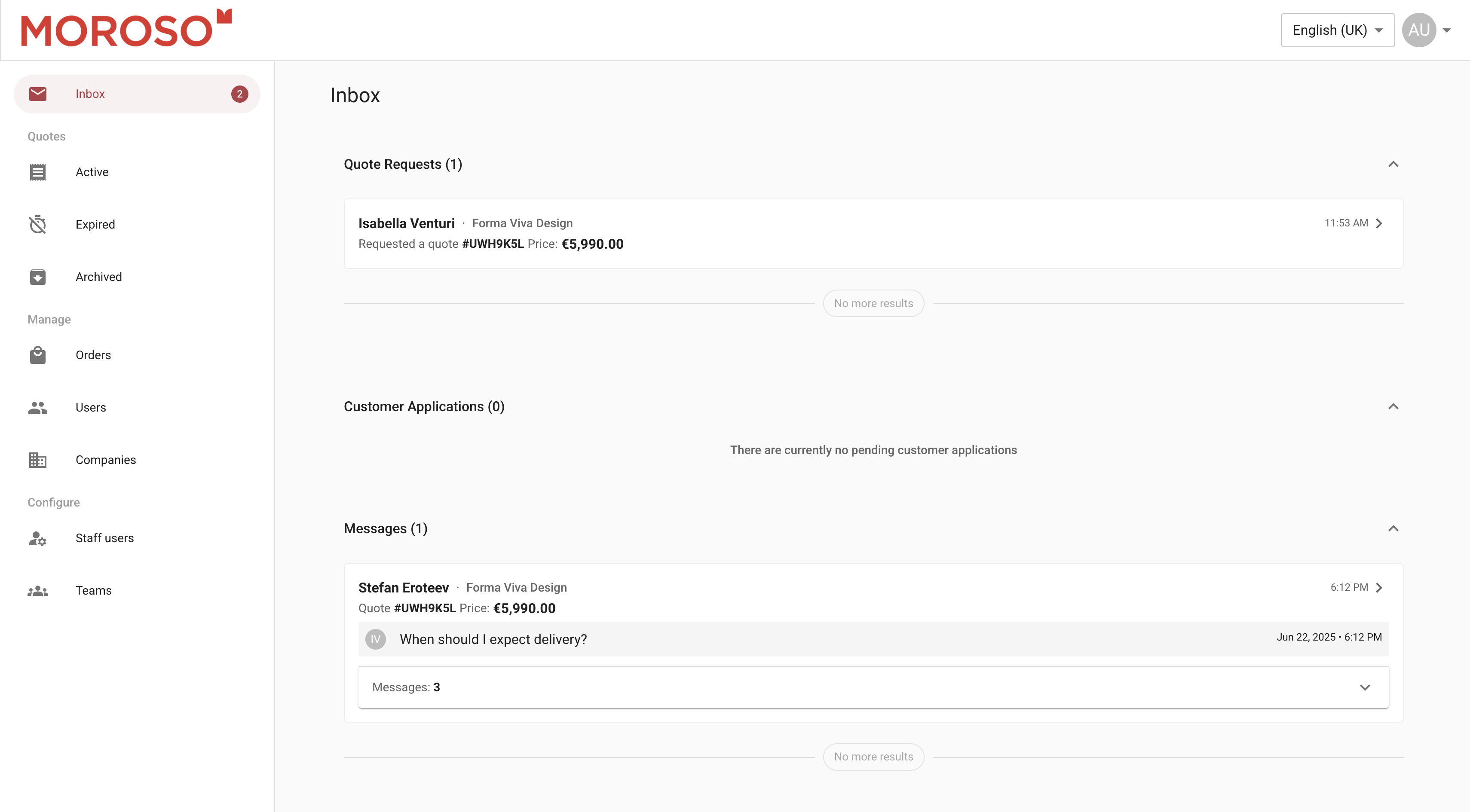Click the Expired timer-off icon
Image resolution: width=1470 pixels, height=812 pixels.
(x=38, y=224)
